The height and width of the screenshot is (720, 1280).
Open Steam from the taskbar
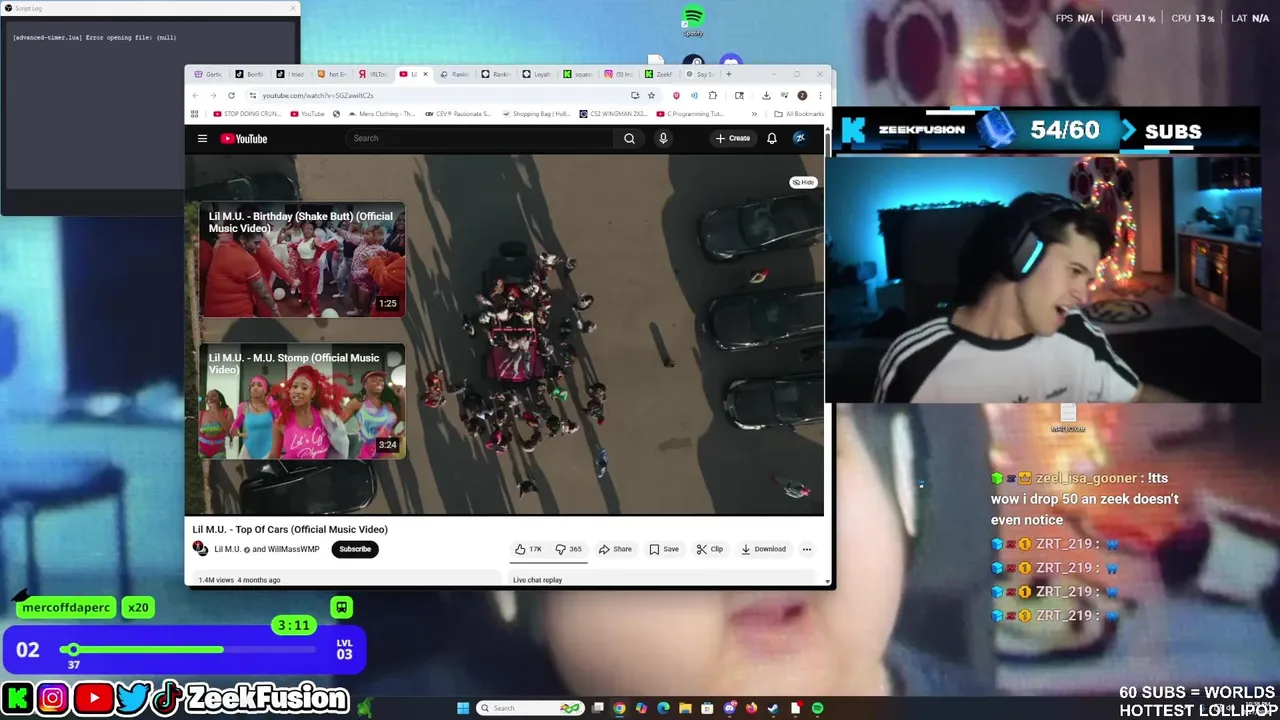(x=773, y=708)
